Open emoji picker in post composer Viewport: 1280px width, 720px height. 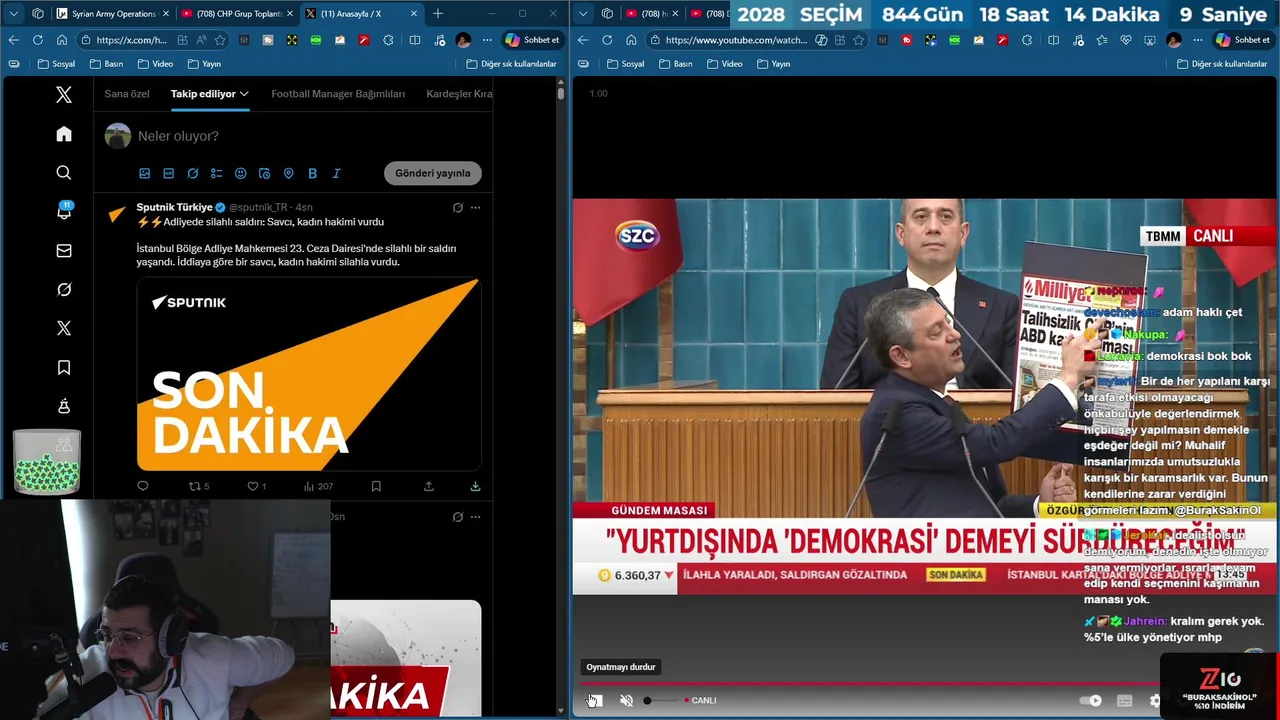coord(240,173)
